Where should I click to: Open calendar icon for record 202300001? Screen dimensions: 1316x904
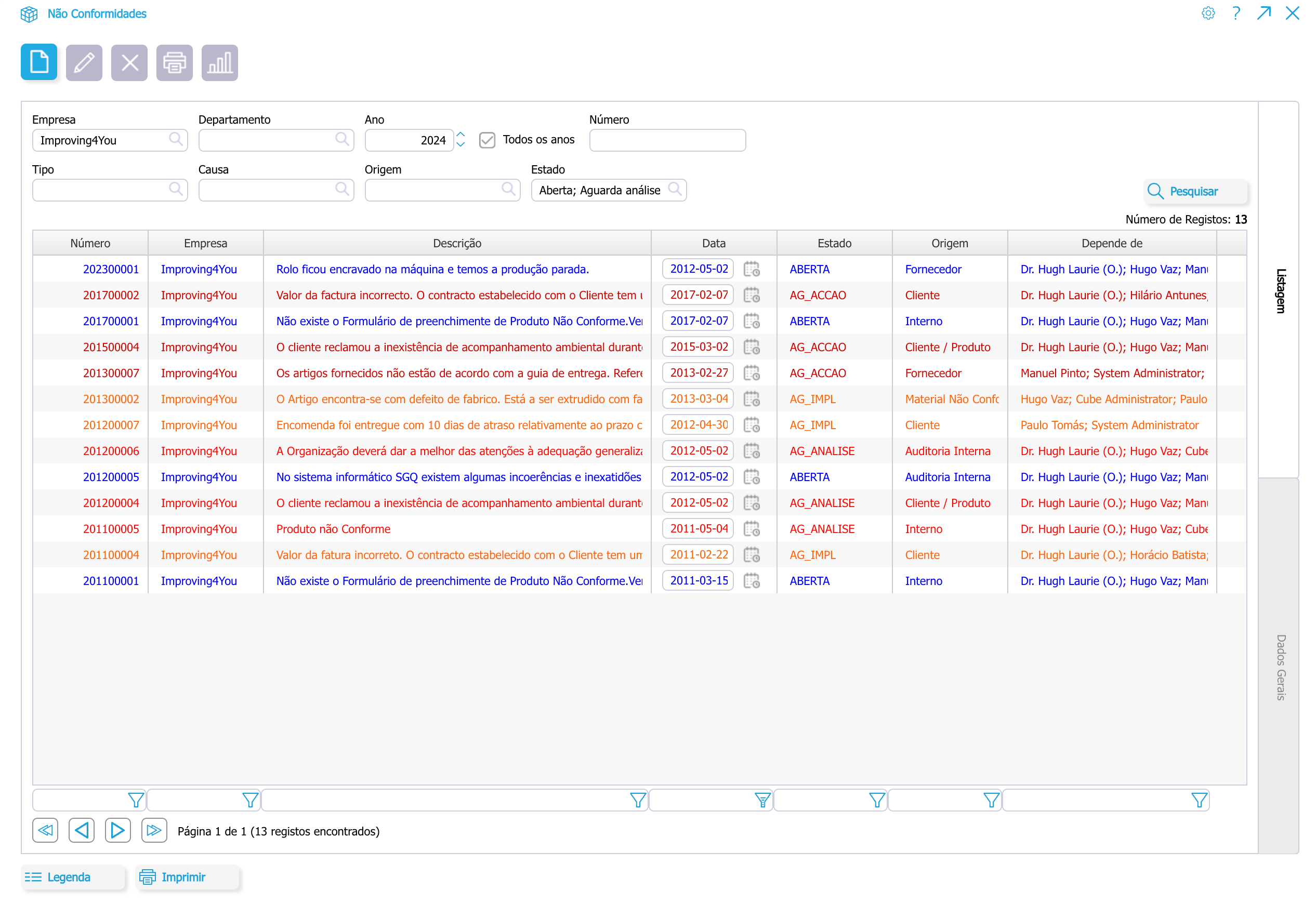(x=751, y=269)
